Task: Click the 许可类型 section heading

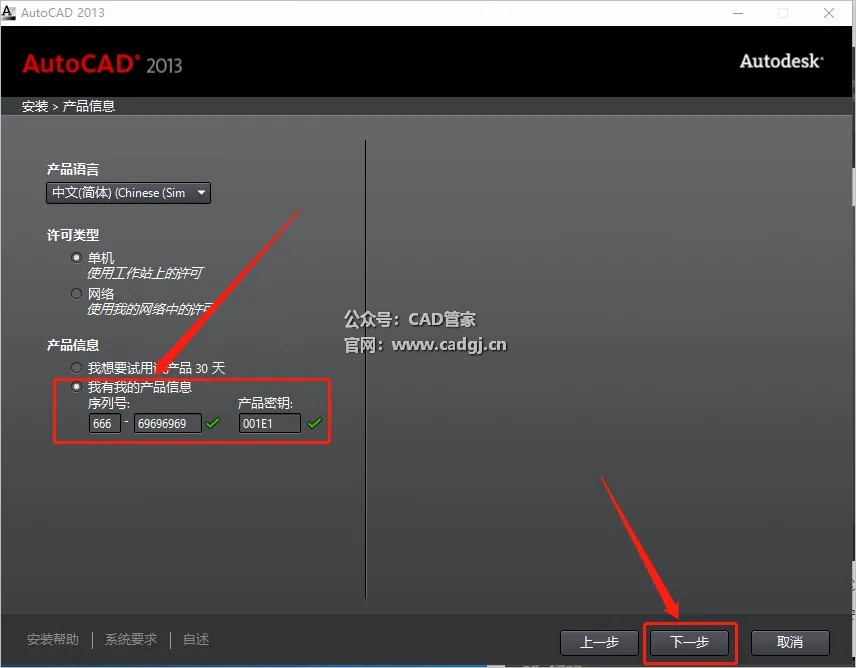Action: [73, 235]
